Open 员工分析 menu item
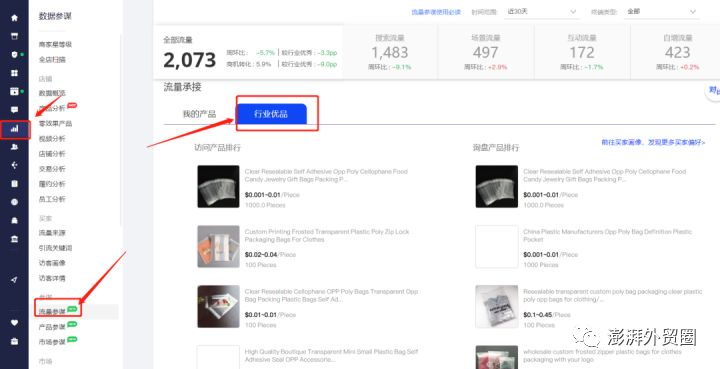Screen dimensions: 720x369 52,199
